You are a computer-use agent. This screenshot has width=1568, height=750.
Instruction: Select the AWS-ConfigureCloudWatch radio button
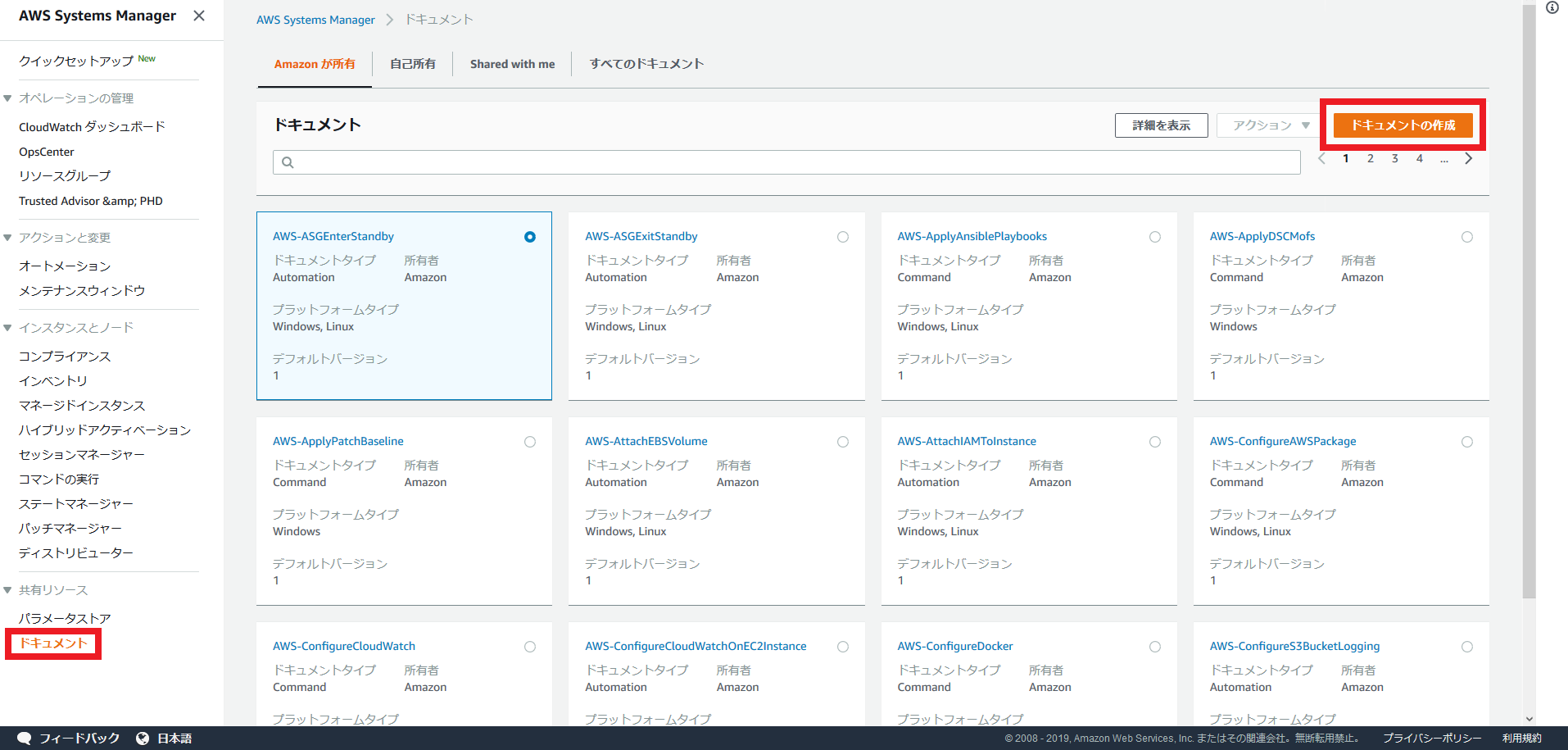pyautogui.click(x=530, y=647)
